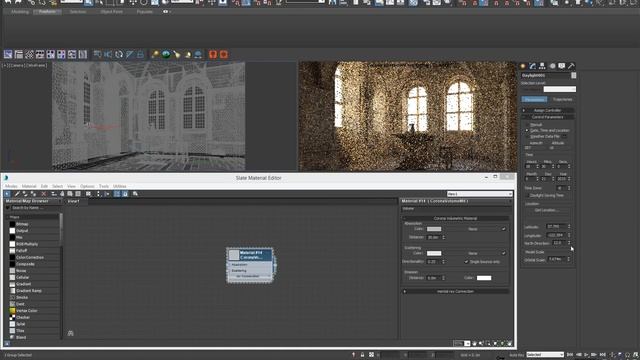Click the Play Animation button
Image resolution: width=640 pixels, height=360 pixels.
[587, 355]
